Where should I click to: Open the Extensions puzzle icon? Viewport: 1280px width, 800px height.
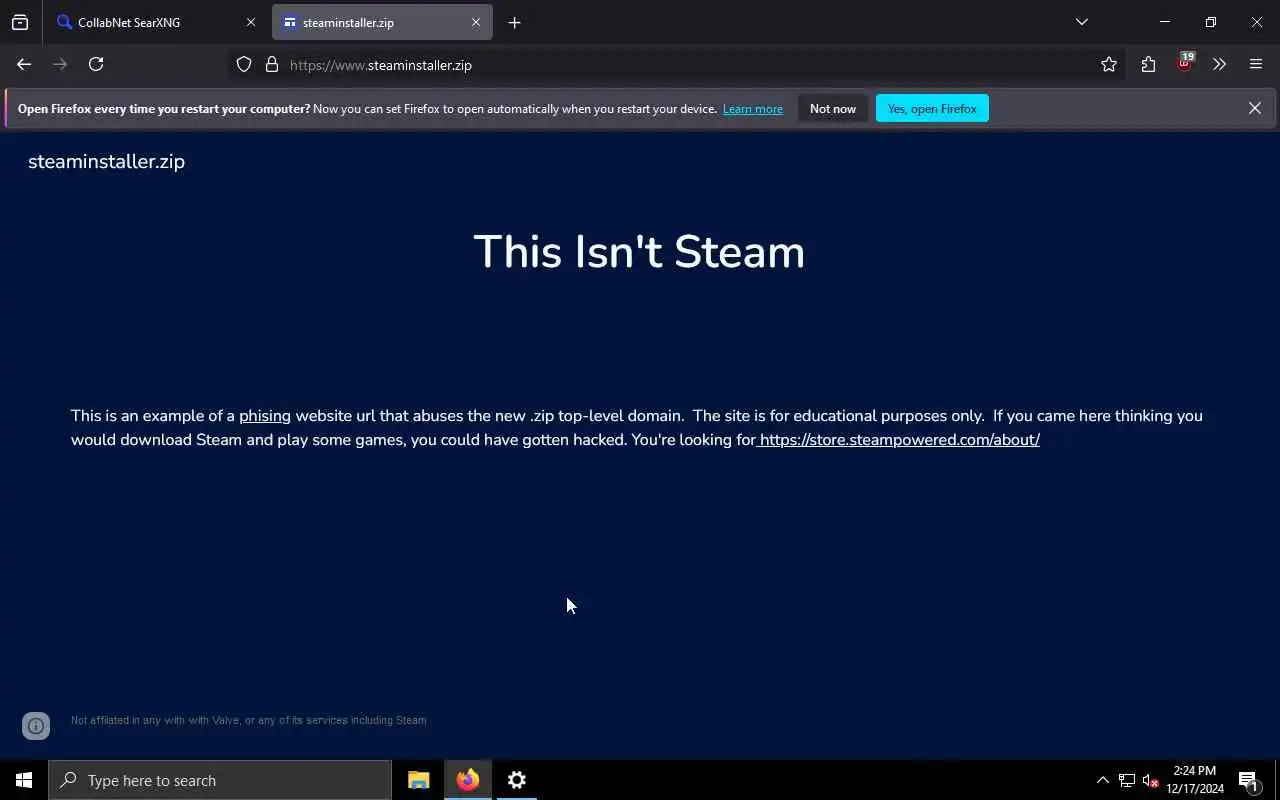click(1148, 65)
